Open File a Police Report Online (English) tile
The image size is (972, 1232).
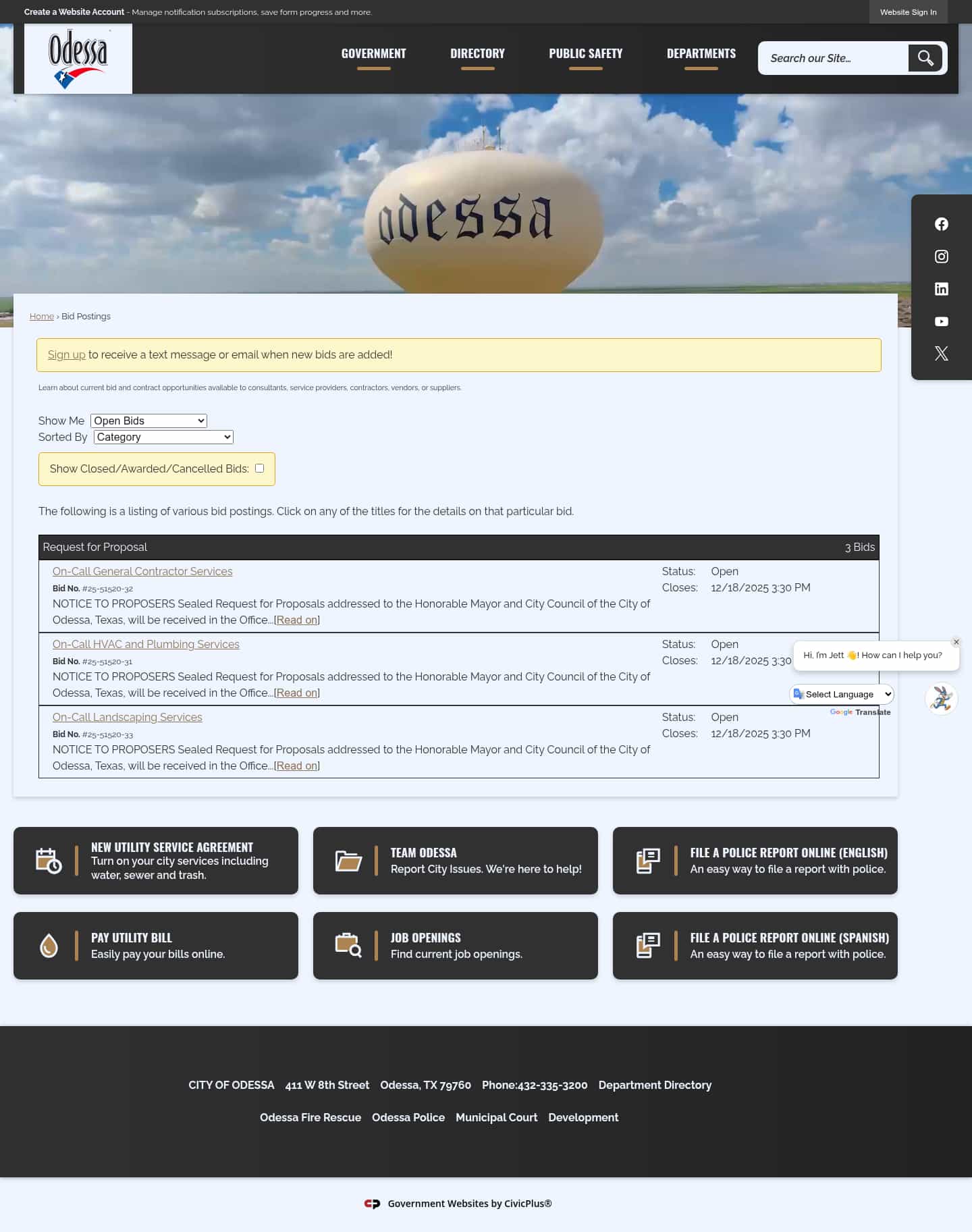click(755, 861)
